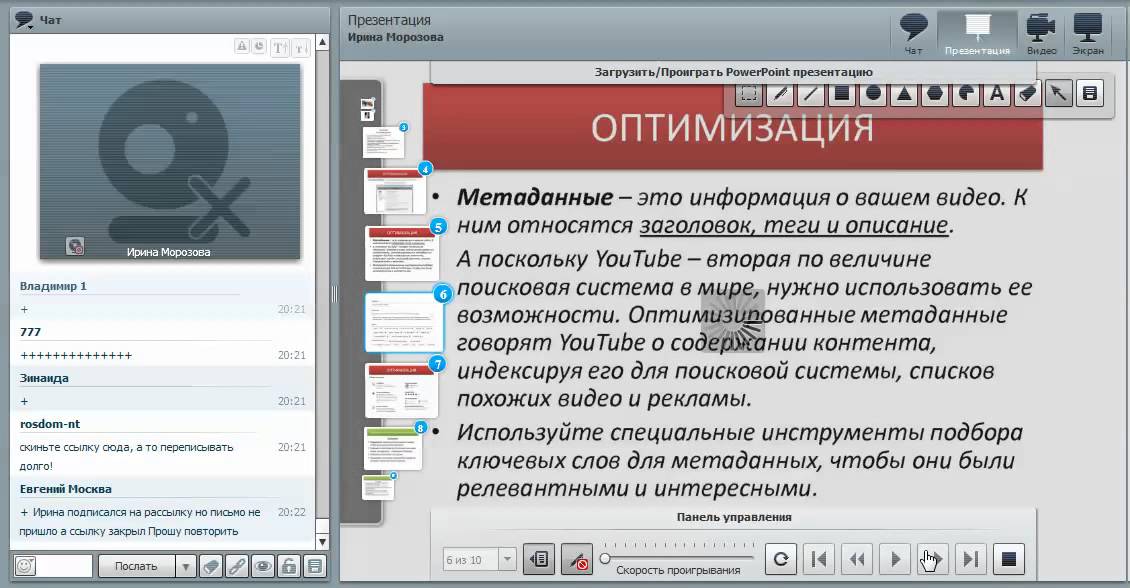Open slide thumbnail number 8
1130x588 pixels.
[393, 449]
